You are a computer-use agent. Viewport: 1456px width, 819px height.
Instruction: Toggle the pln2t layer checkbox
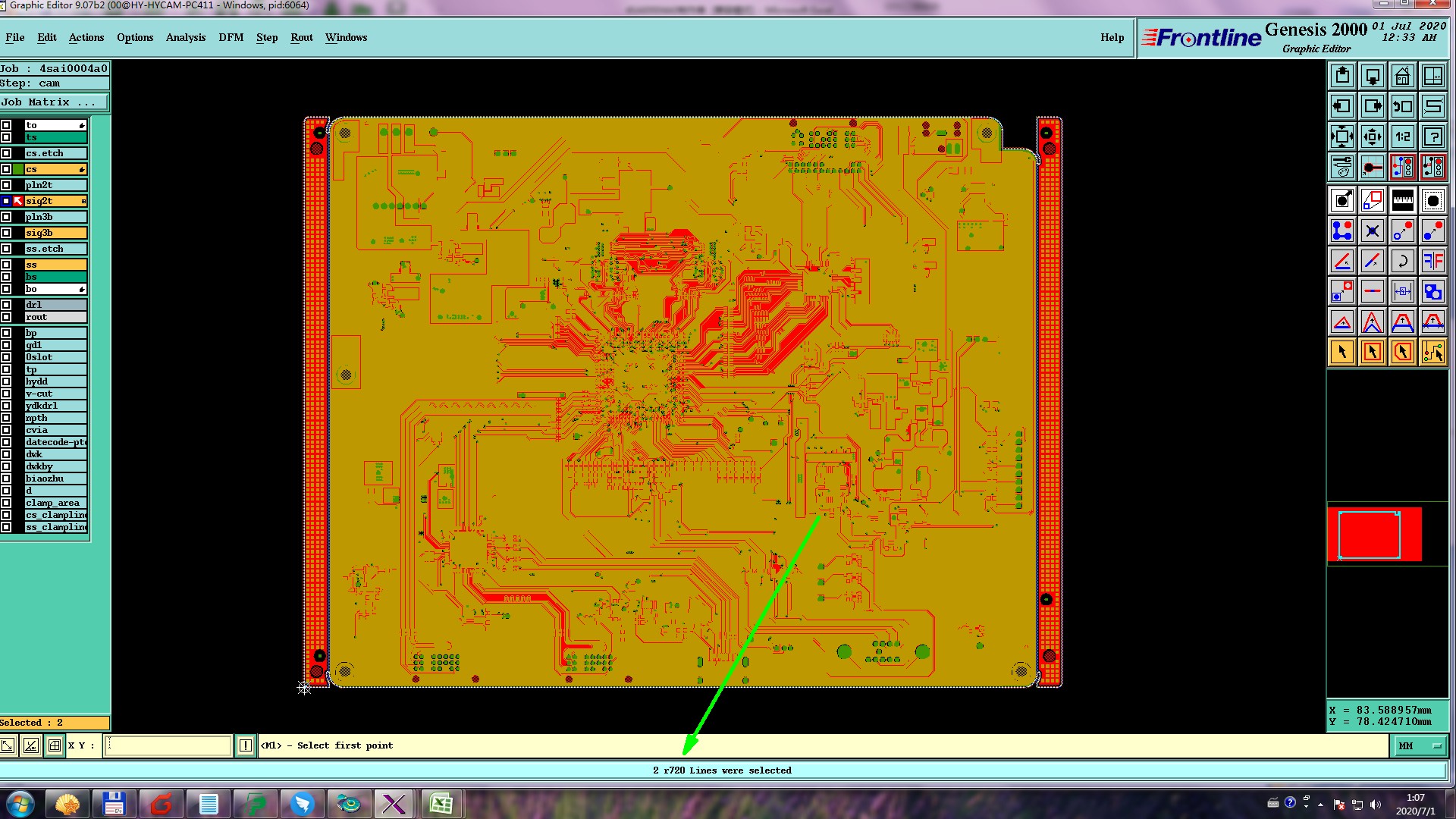pos(6,185)
